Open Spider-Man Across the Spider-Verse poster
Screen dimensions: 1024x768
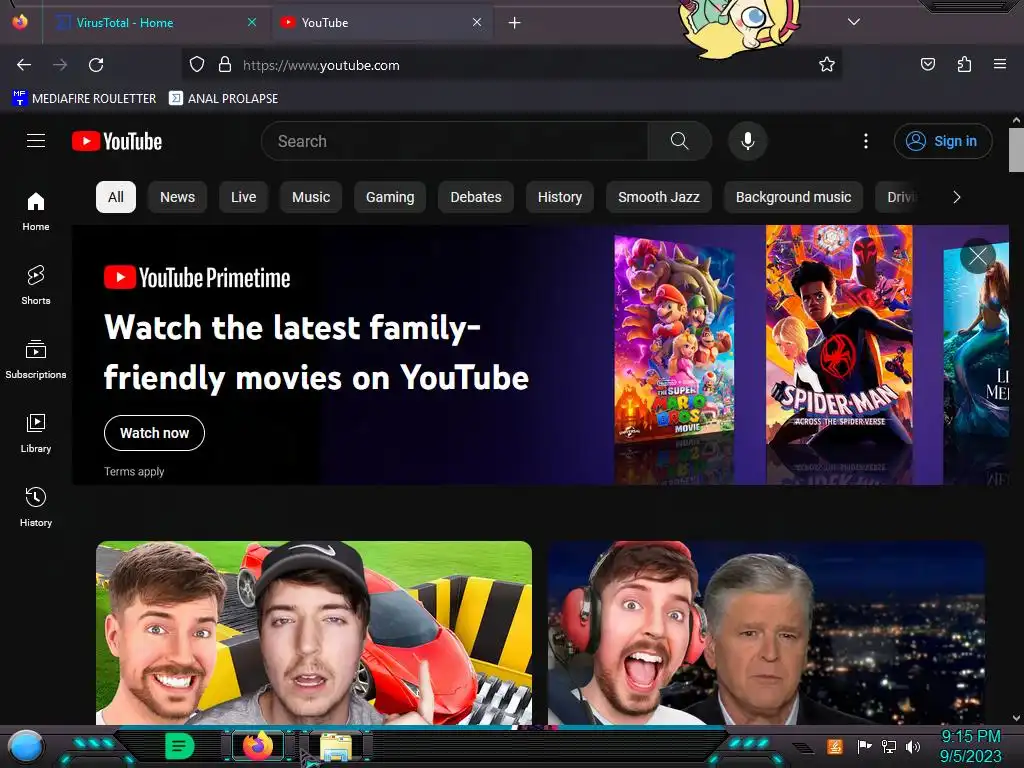point(839,336)
